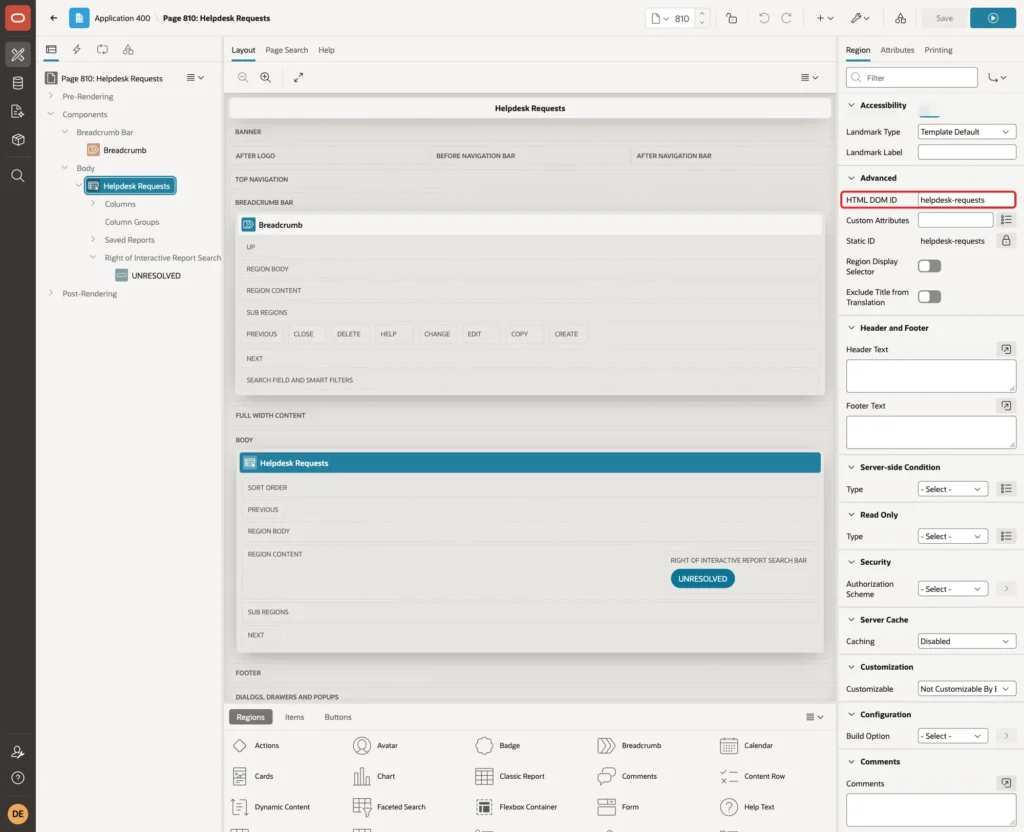Select UNRESOLVED node in tree
Viewport: 1024px width, 832px height.
155,276
